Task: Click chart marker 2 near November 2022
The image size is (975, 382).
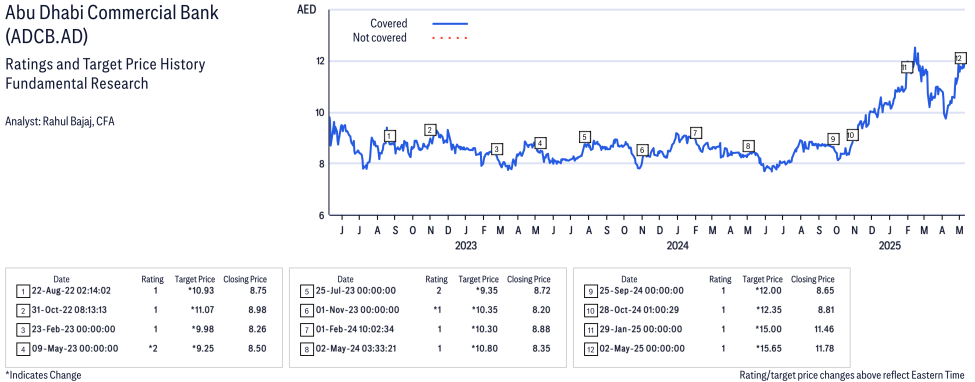Action: click(x=430, y=129)
